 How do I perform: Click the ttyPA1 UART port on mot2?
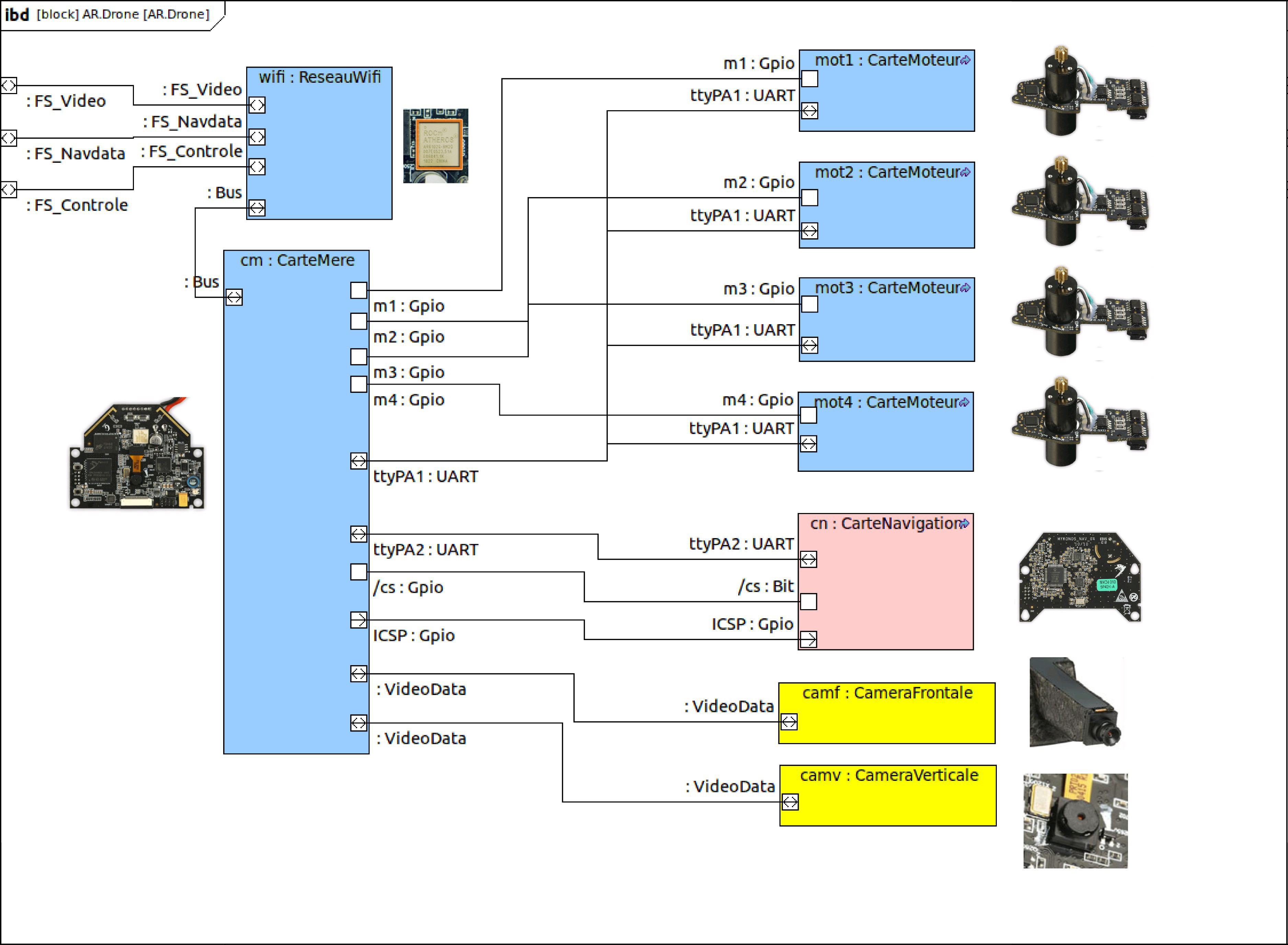(x=809, y=231)
